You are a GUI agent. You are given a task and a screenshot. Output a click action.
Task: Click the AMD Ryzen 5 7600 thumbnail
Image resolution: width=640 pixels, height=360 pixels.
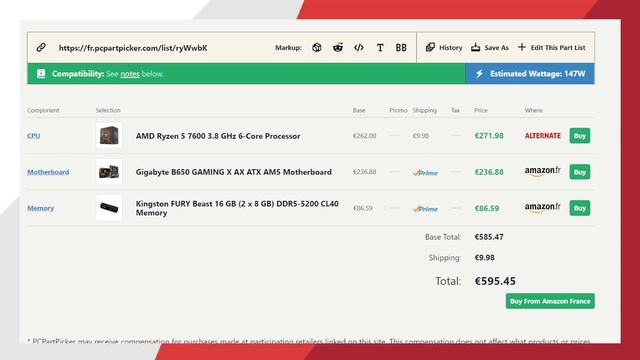[109, 136]
